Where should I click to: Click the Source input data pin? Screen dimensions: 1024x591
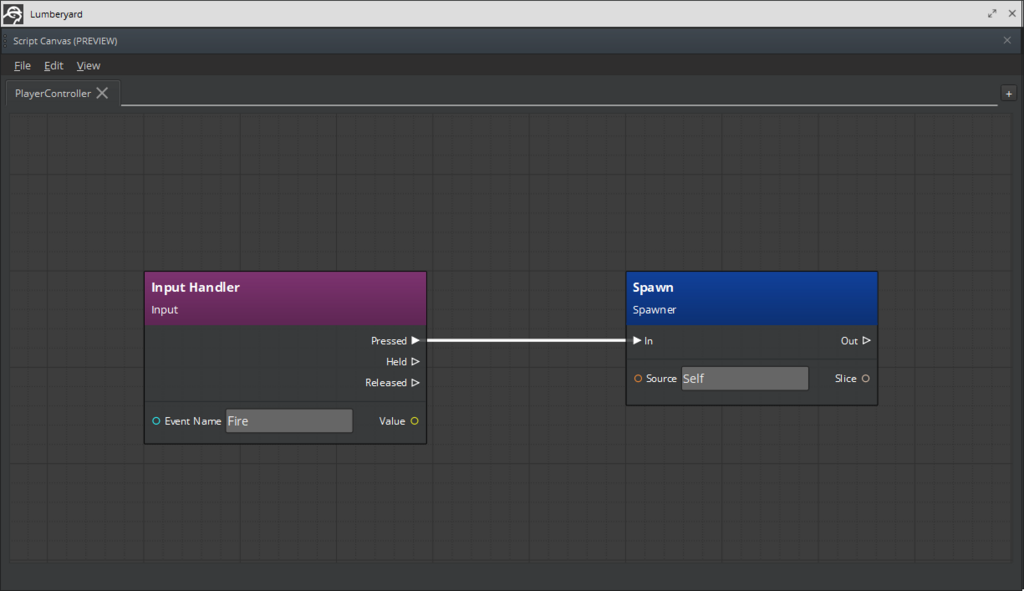click(x=638, y=378)
